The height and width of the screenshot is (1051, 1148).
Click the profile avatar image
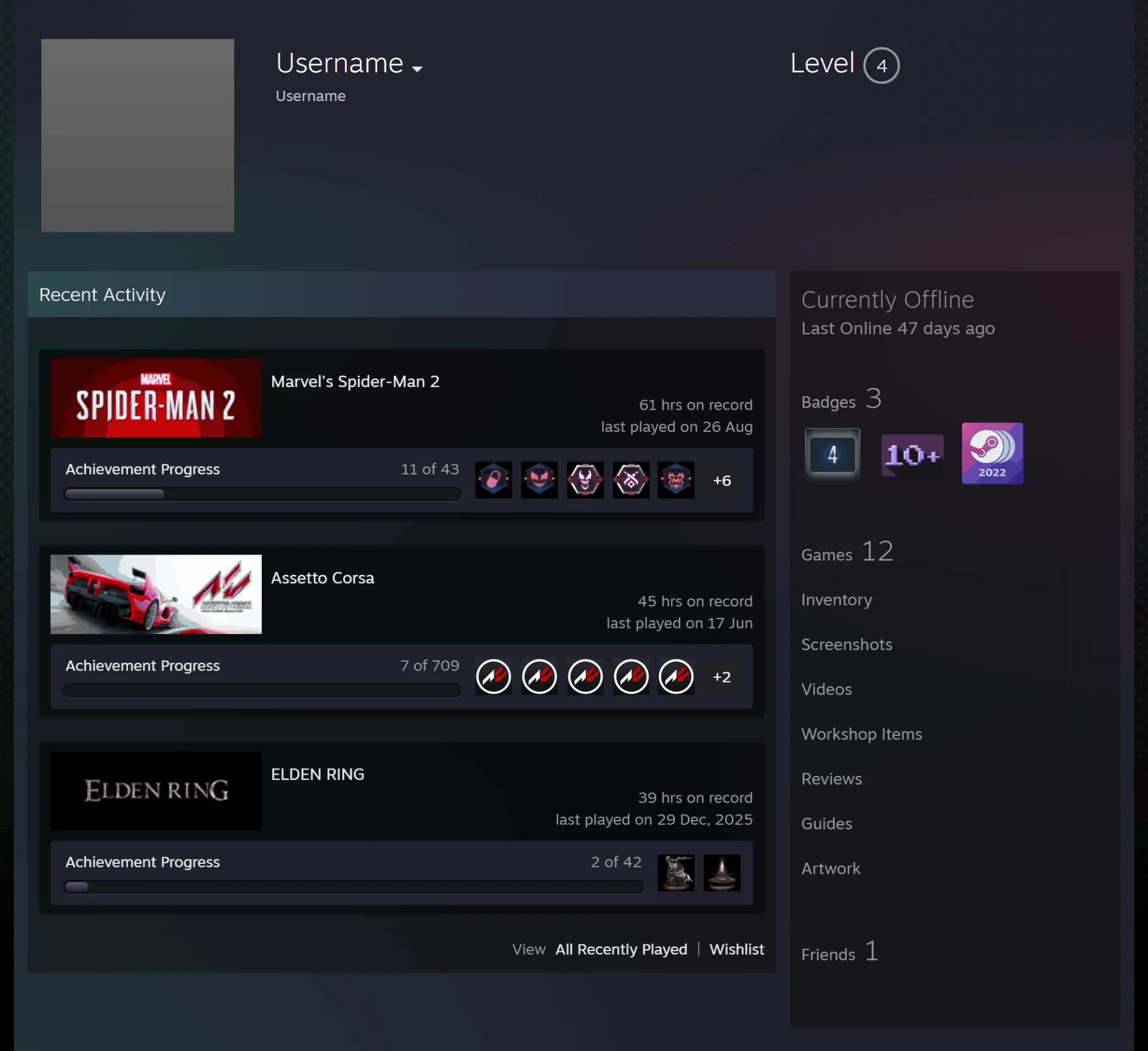pyautogui.click(x=138, y=135)
